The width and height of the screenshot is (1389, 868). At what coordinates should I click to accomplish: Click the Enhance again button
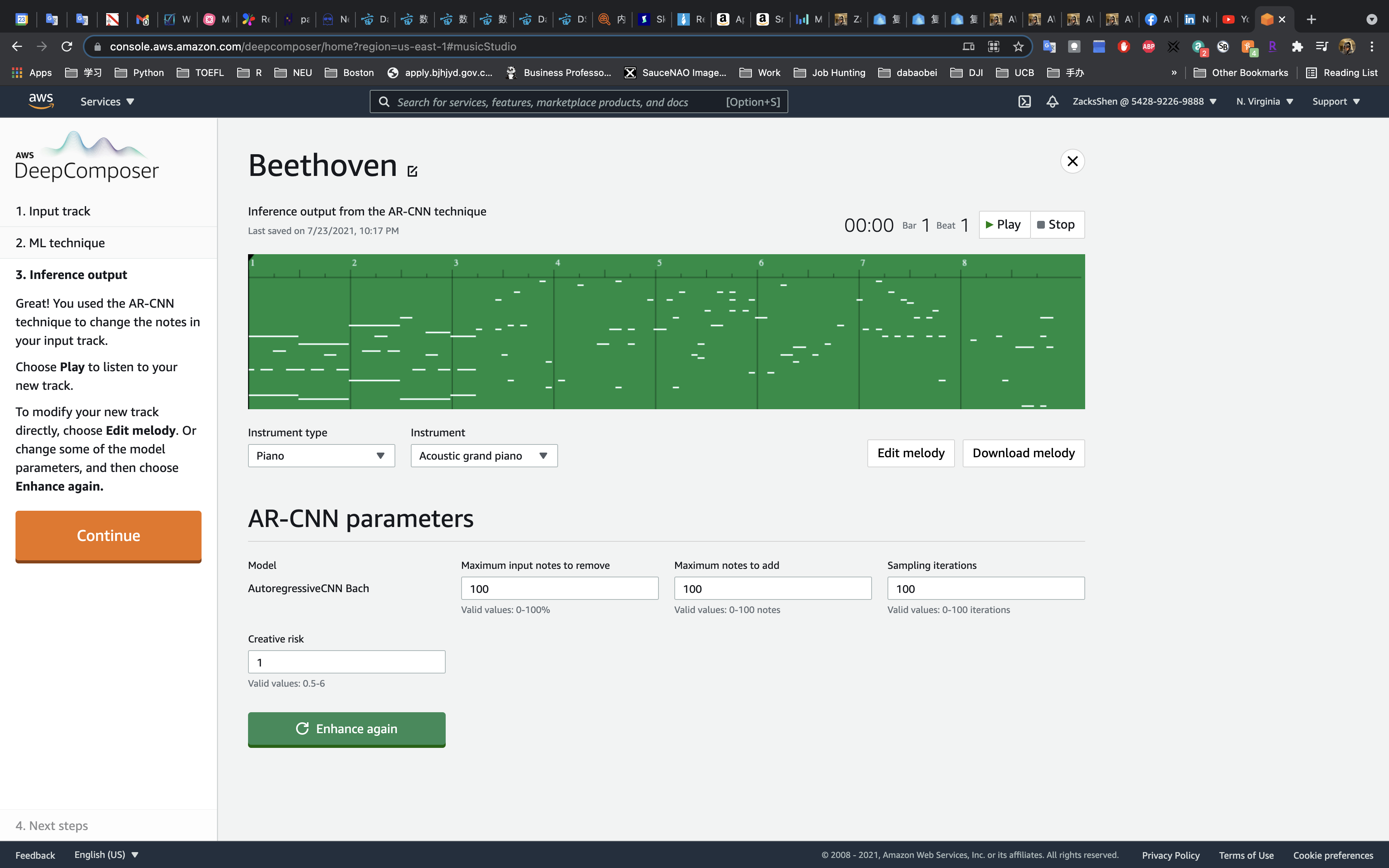[x=346, y=729]
